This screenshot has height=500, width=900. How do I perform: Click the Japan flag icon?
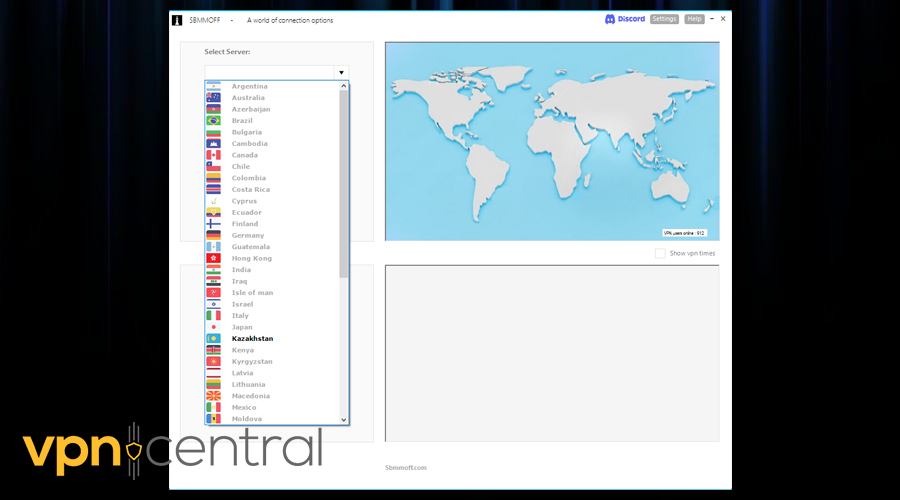(x=213, y=327)
